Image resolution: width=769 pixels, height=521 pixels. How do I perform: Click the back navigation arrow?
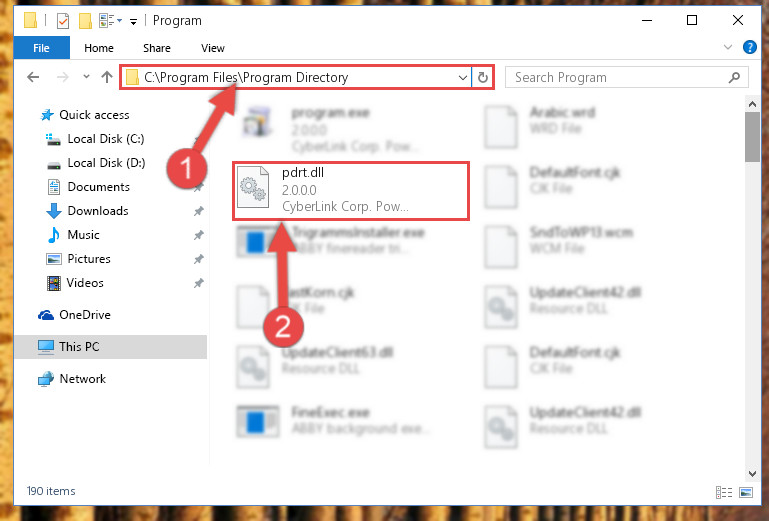coord(33,77)
